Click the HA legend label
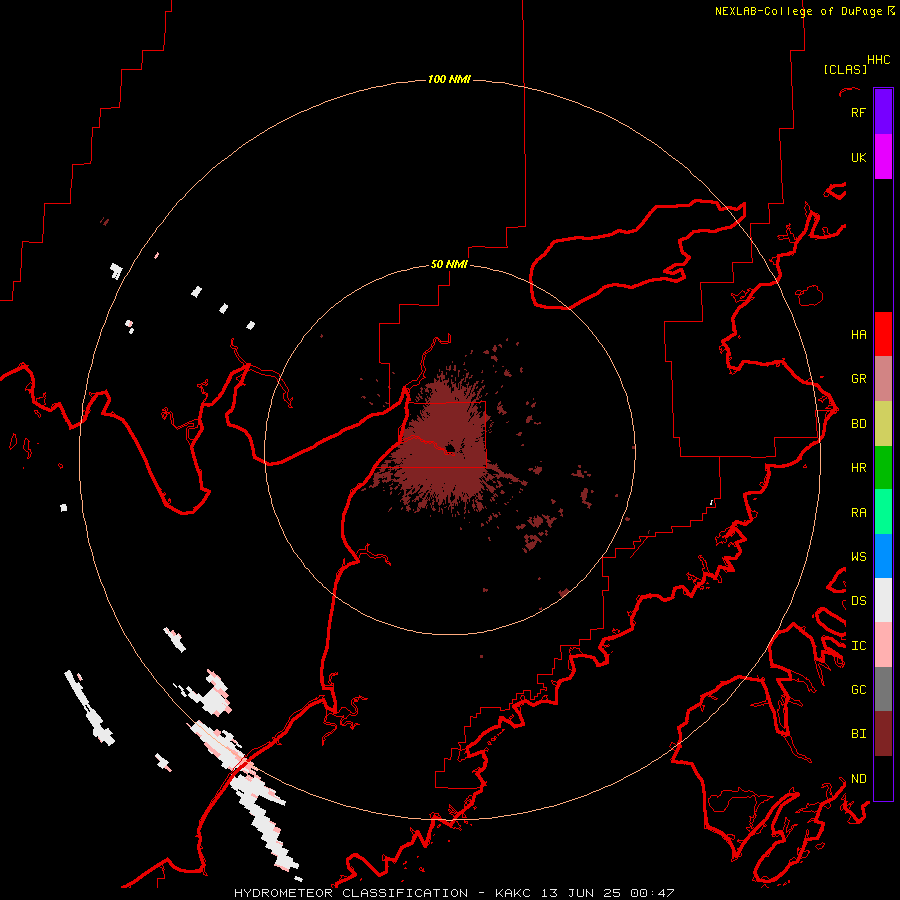The height and width of the screenshot is (900, 900). 858,334
